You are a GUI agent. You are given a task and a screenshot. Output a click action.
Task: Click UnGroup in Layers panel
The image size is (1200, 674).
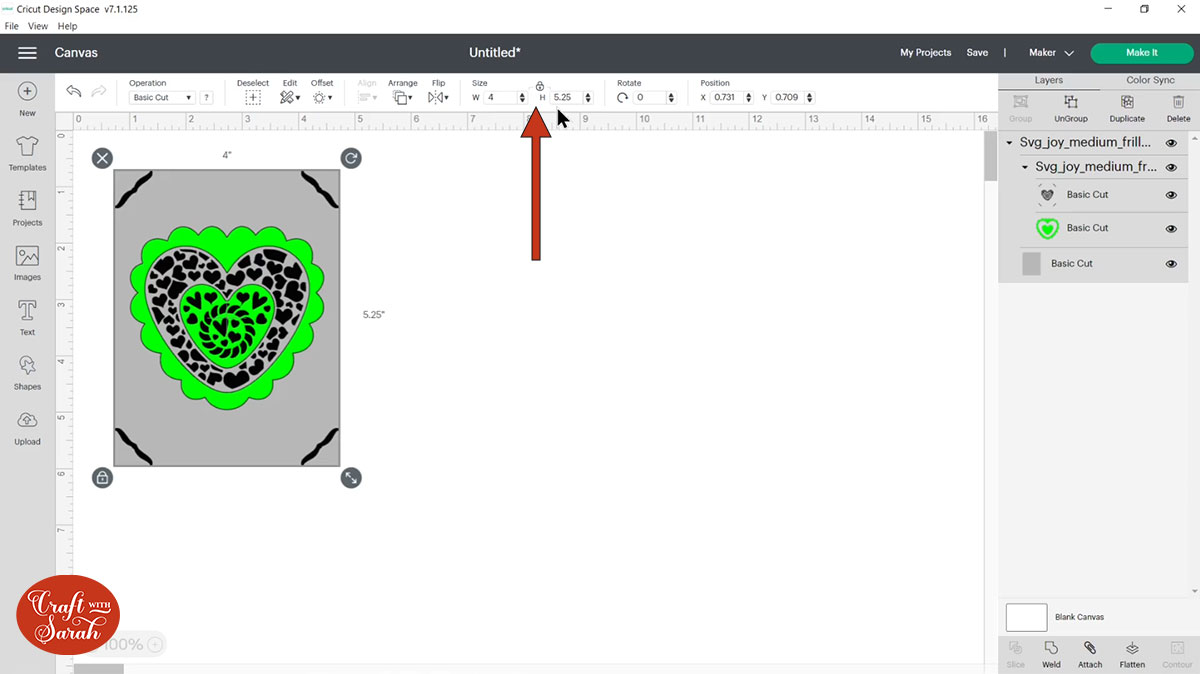pyautogui.click(x=1070, y=108)
